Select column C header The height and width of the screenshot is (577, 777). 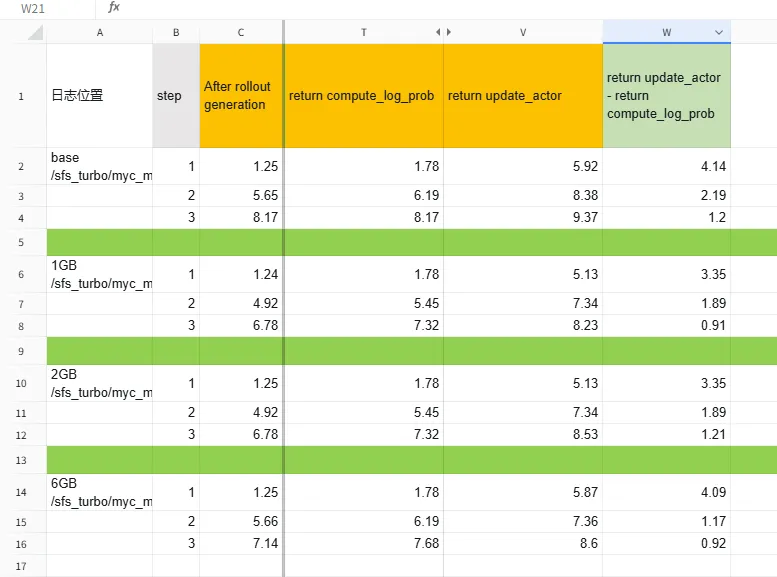coord(241,32)
